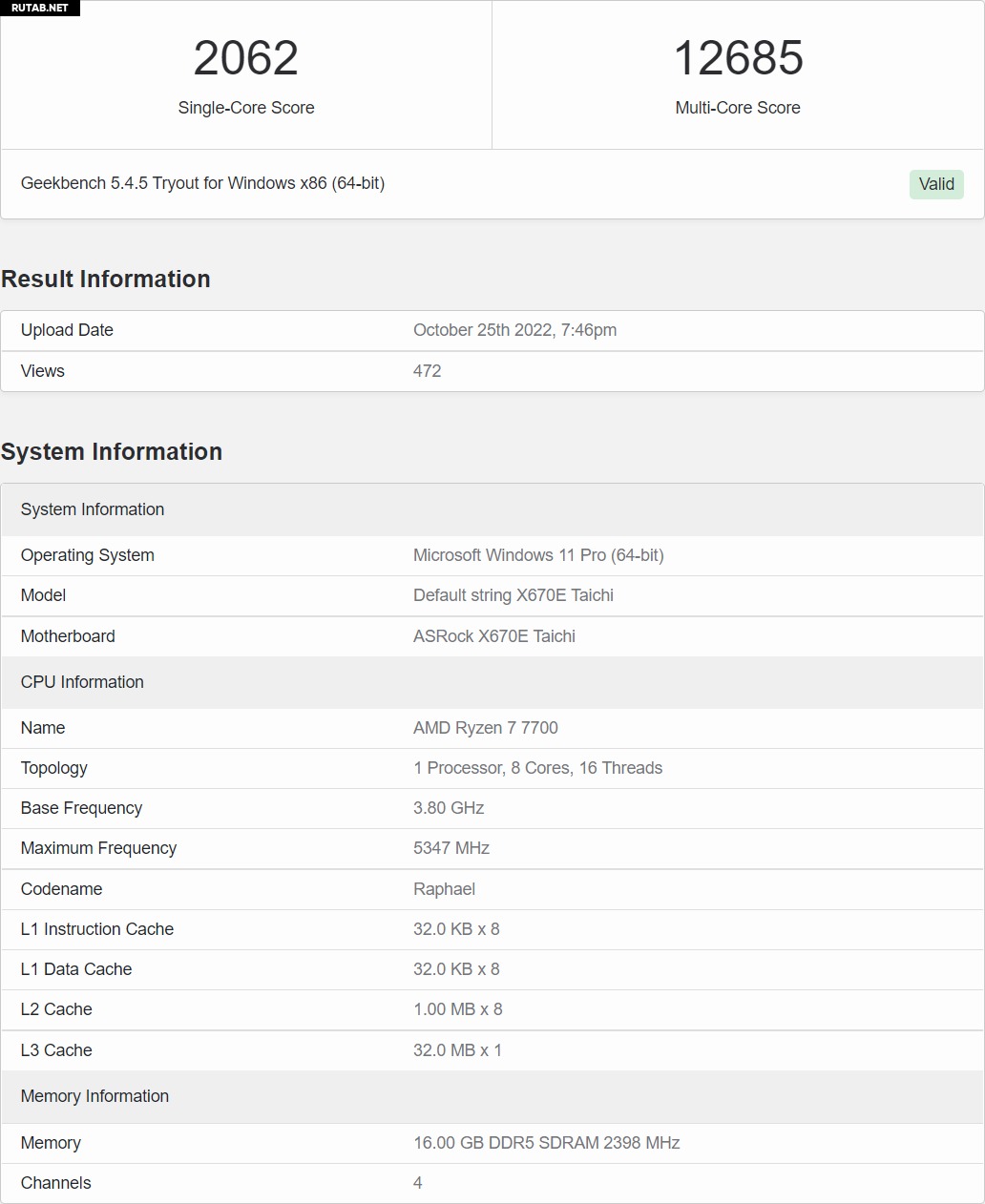
Task: Click the Views count 472
Action: [x=427, y=371]
